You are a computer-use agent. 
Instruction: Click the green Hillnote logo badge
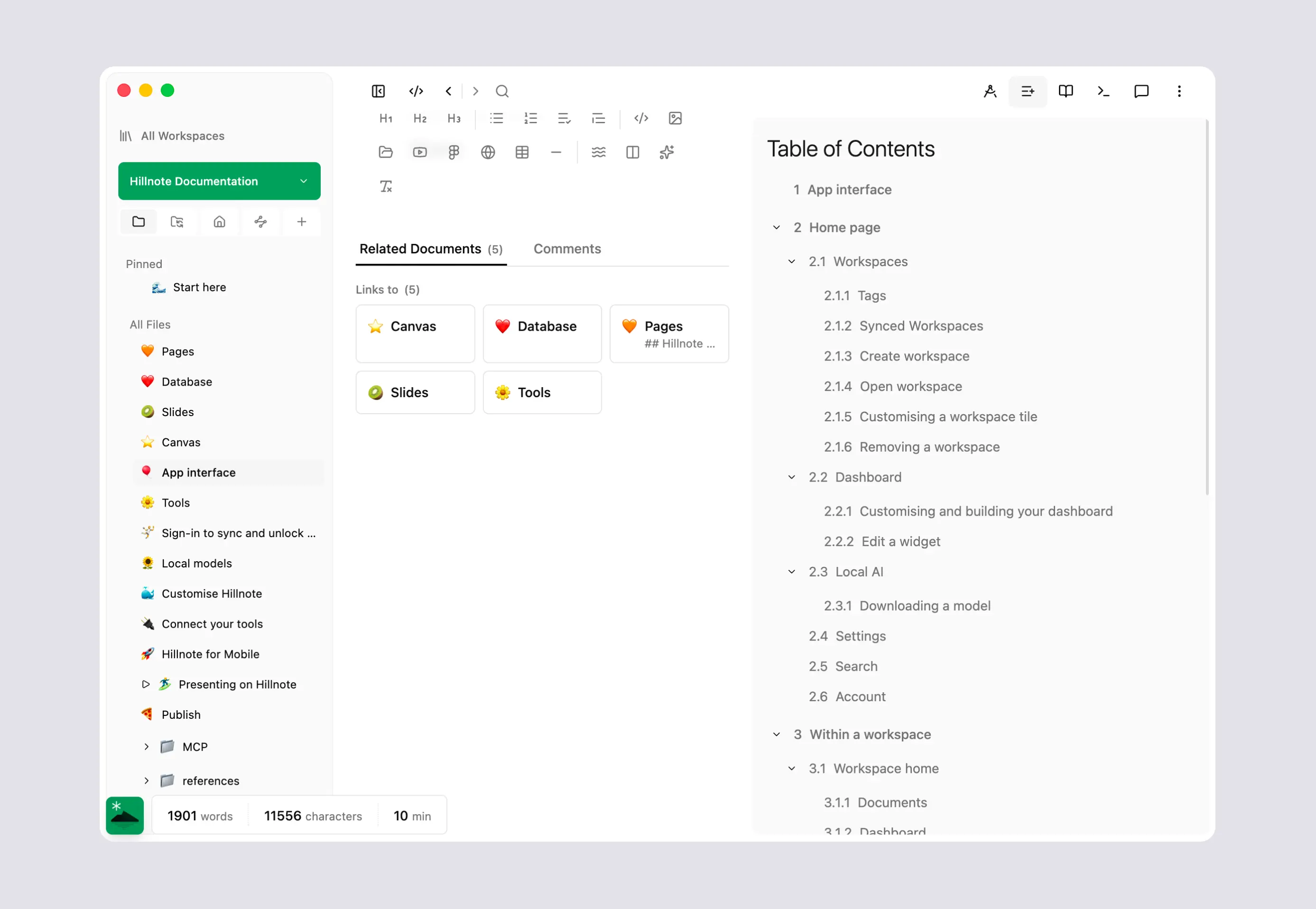coord(125,815)
